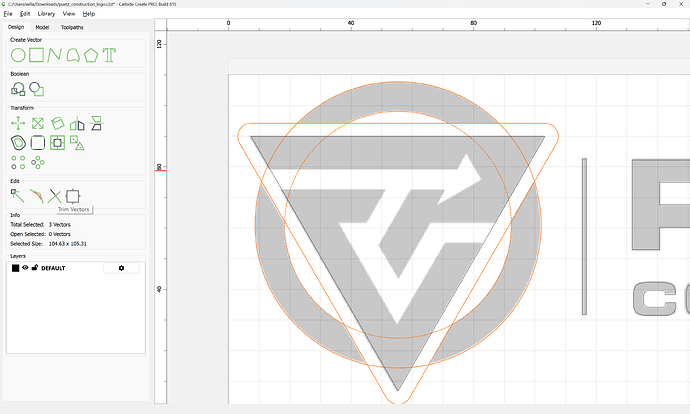
Task: Select the Polygon create vector tool
Action: click(x=91, y=55)
